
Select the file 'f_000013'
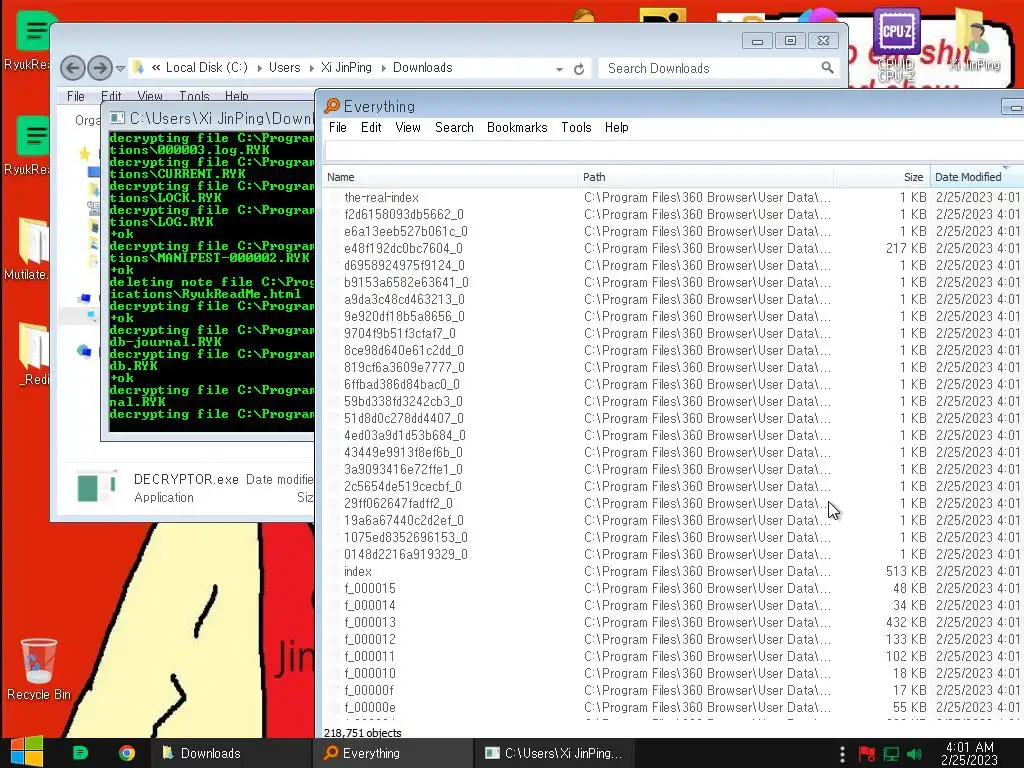pos(370,622)
